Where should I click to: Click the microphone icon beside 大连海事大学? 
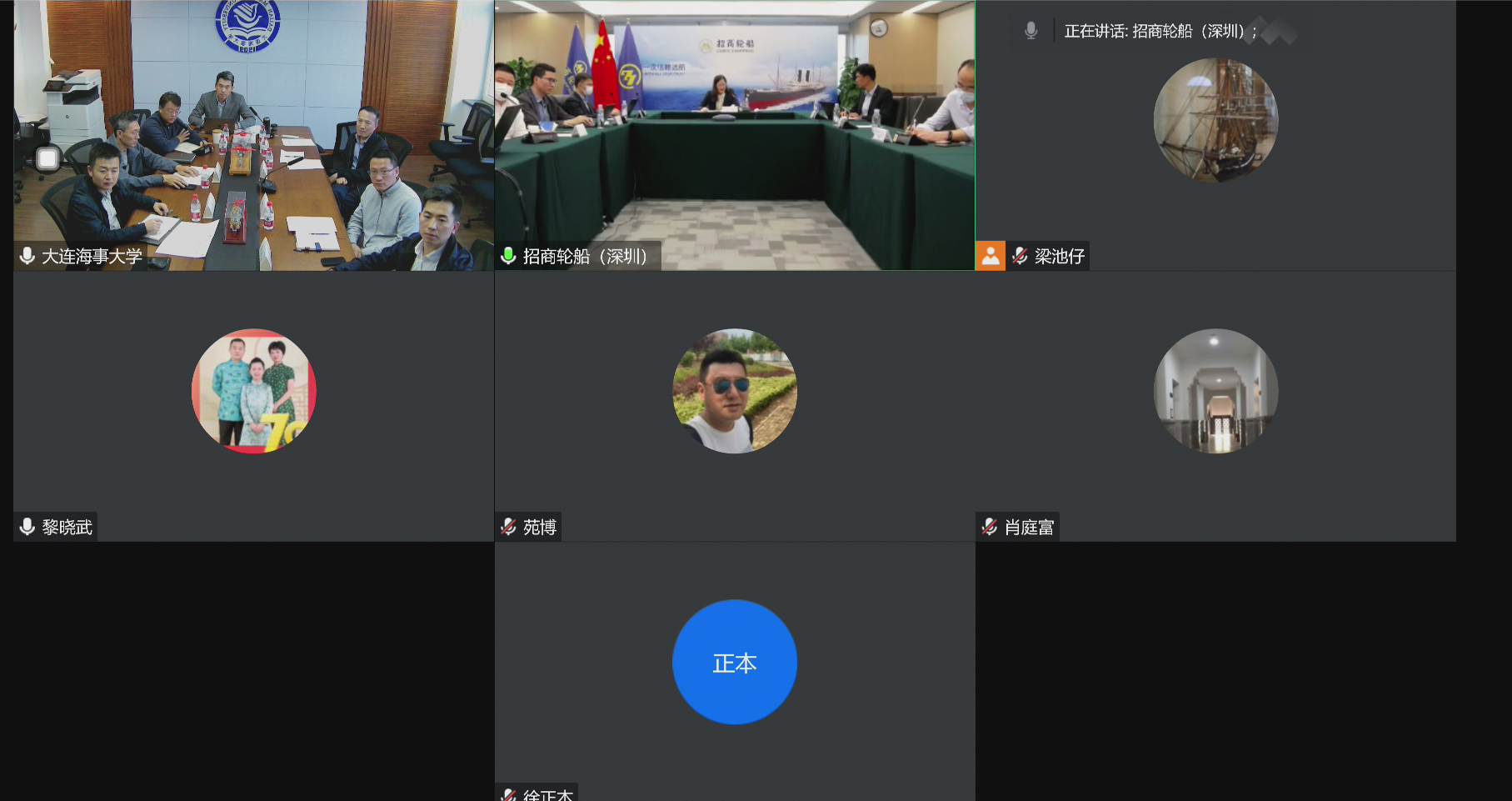point(27,256)
